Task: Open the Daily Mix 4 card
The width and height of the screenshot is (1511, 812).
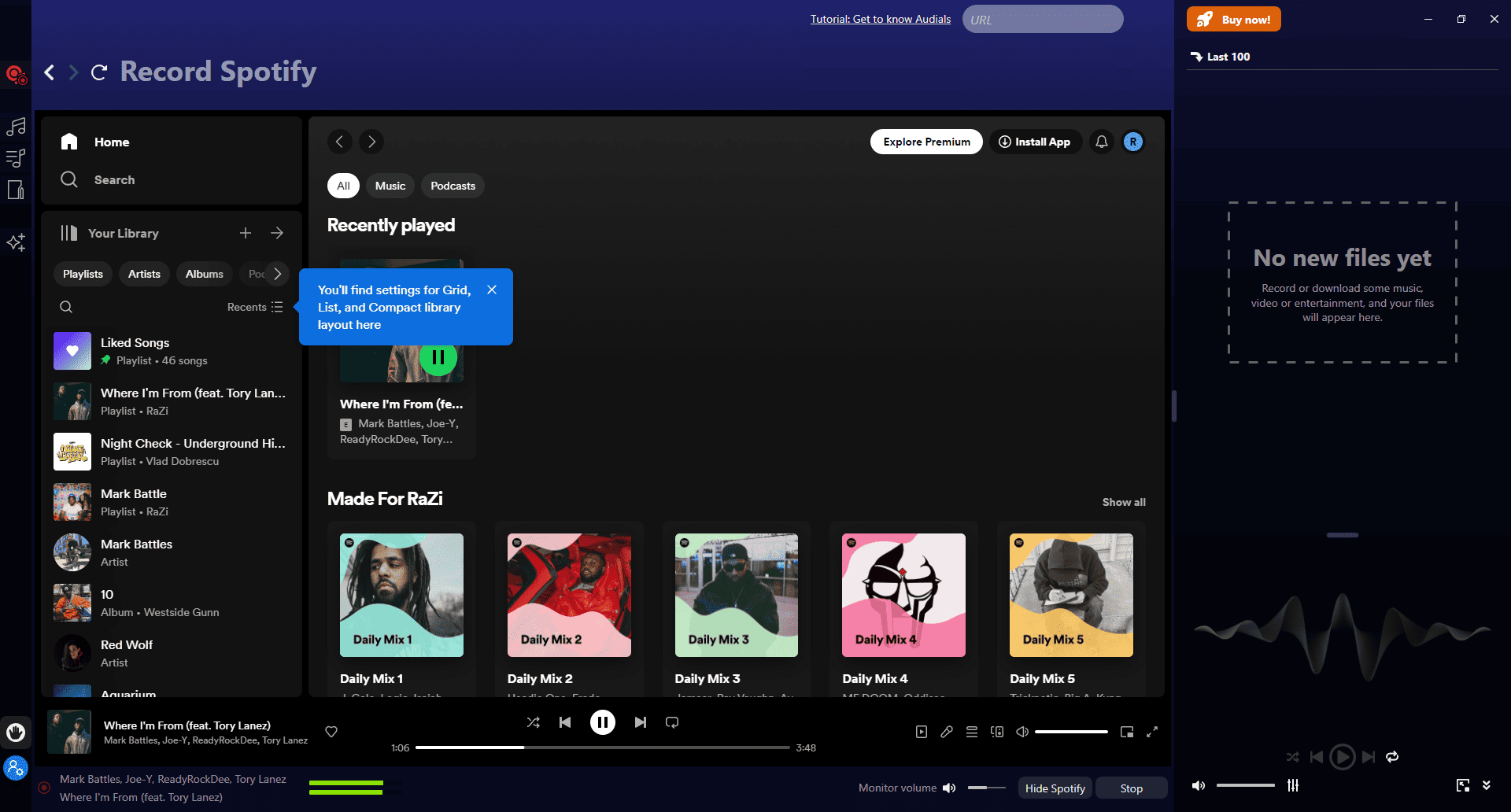Action: point(903,607)
